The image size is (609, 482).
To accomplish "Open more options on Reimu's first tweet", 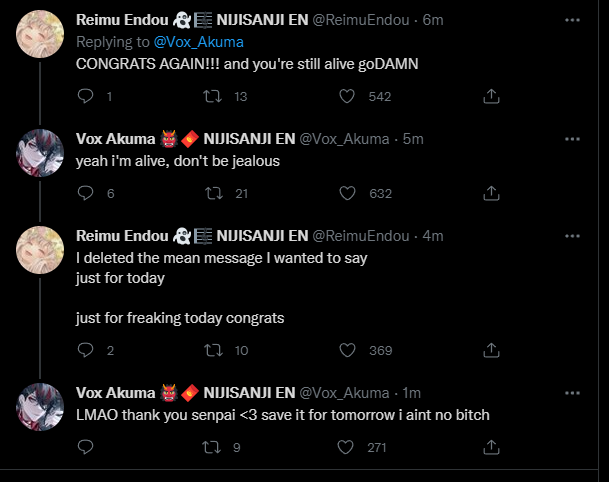I will (570, 20).
